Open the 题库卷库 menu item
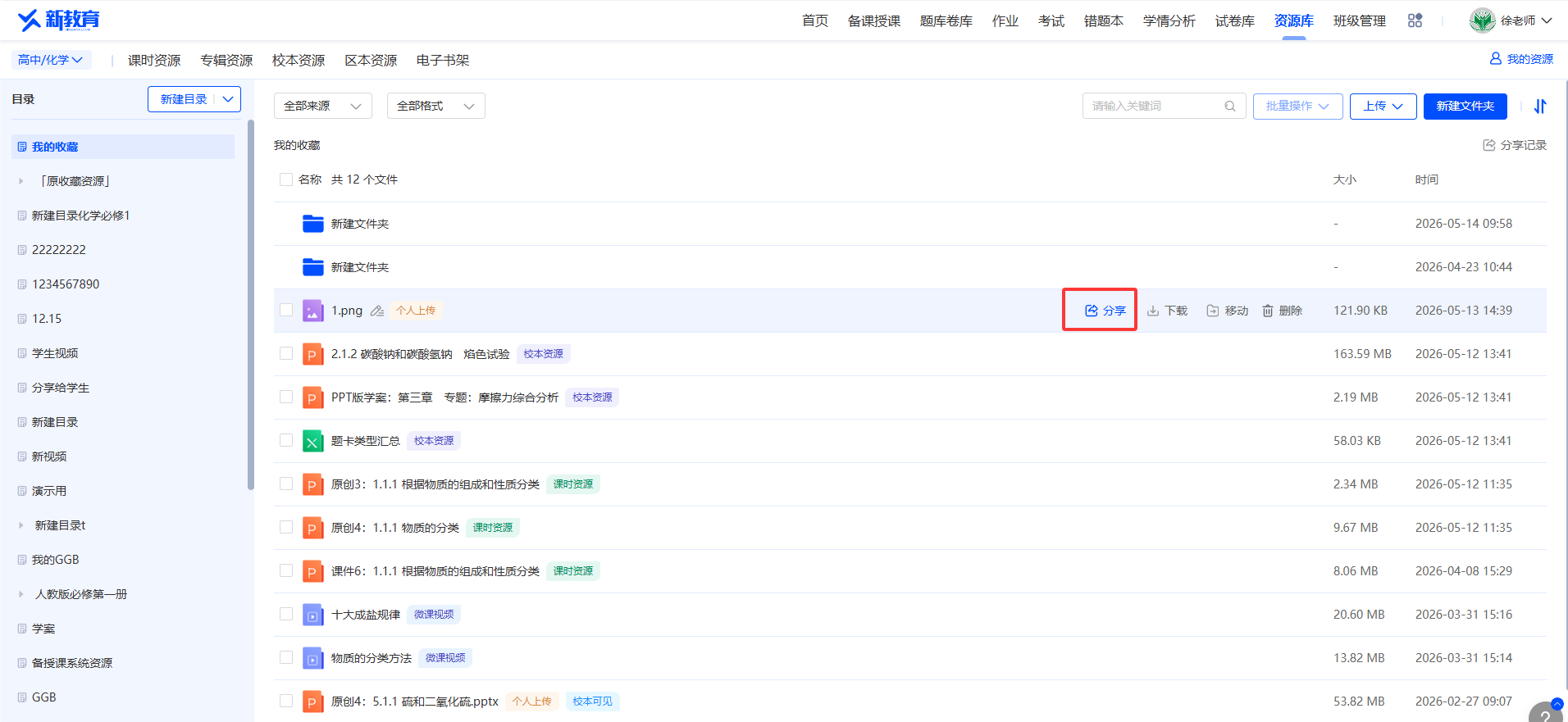The width and height of the screenshot is (1568, 722). click(x=946, y=20)
